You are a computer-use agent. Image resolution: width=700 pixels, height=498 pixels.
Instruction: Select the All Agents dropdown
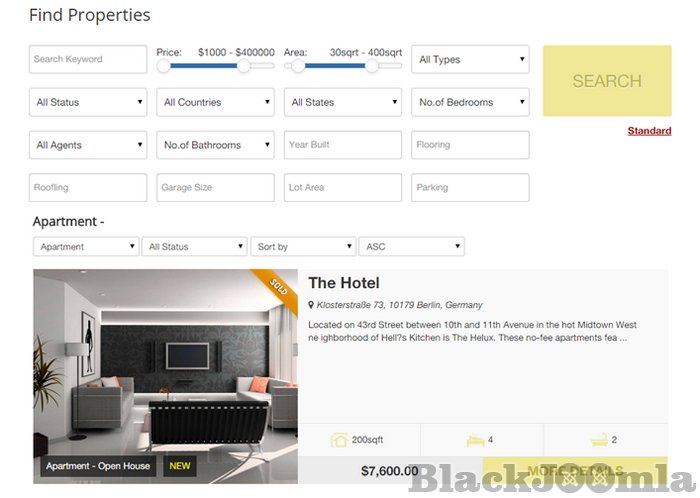click(88, 145)
